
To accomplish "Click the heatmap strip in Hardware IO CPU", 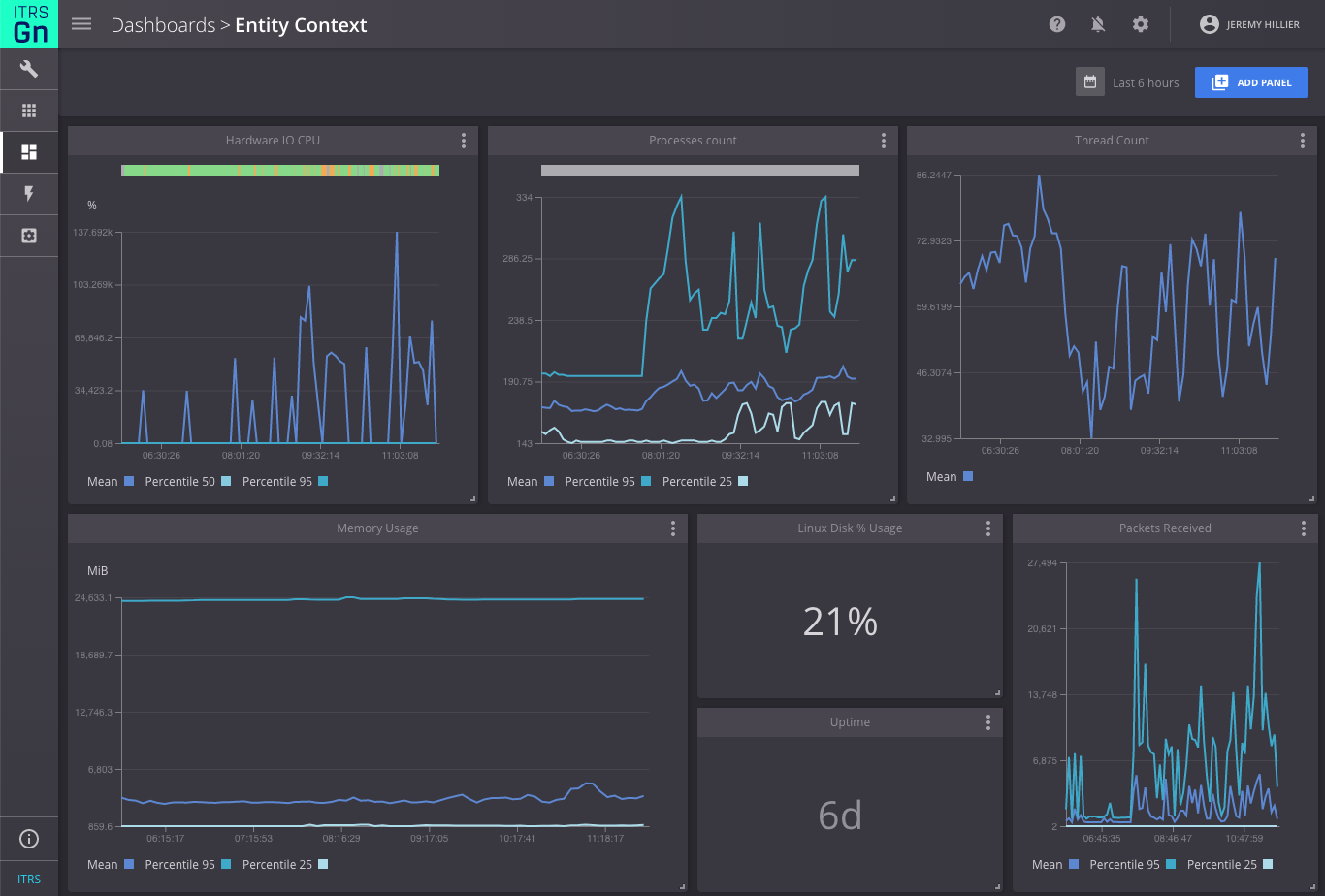I will 280,170.
